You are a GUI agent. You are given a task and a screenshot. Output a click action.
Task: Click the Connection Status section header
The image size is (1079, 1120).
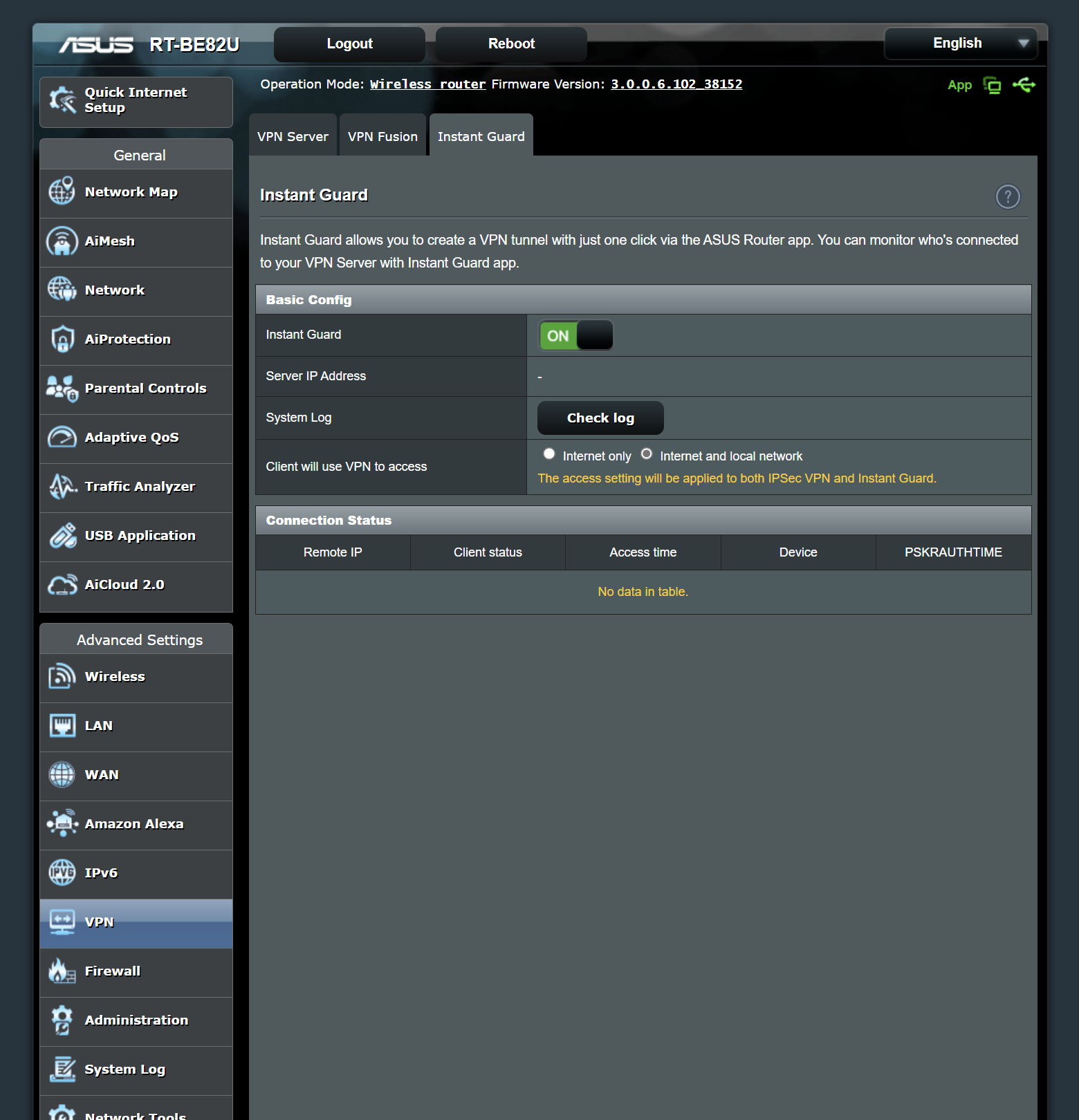[643, 520]
